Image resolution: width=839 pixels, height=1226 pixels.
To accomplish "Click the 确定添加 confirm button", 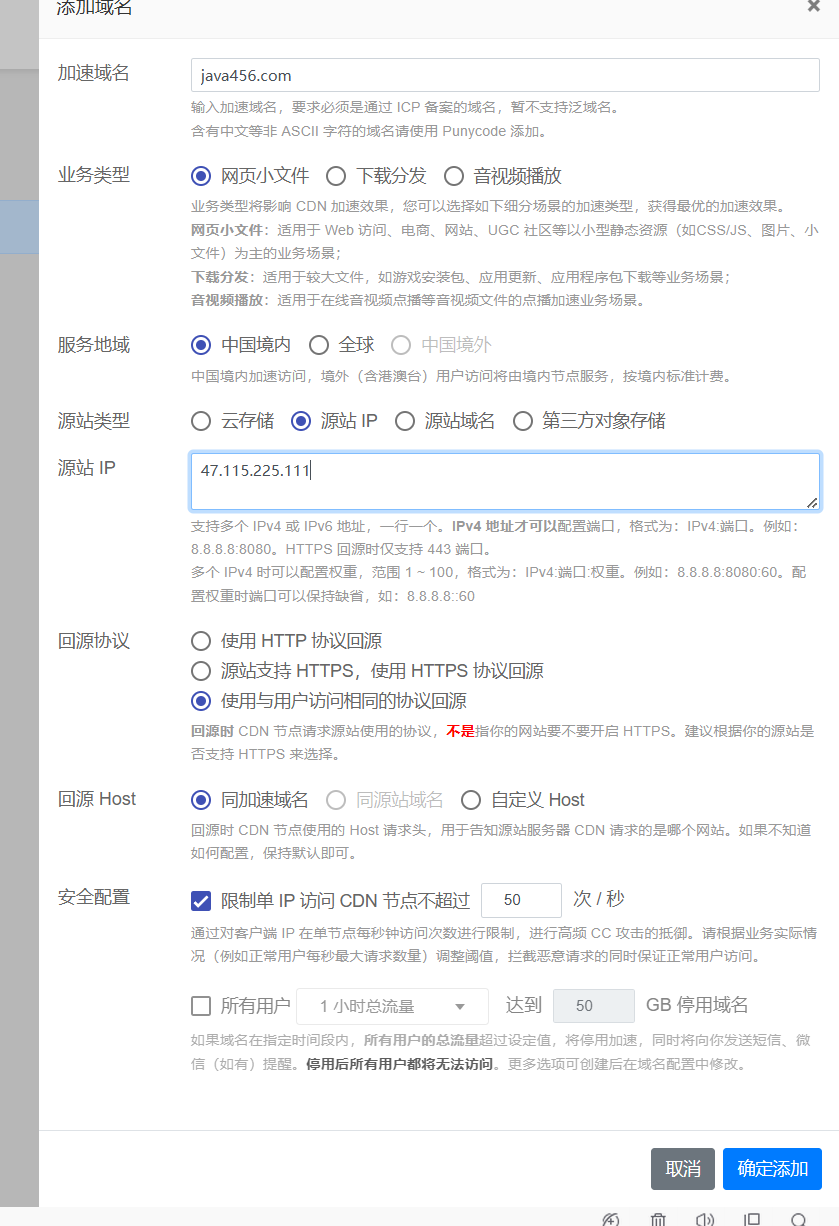I will coord(772,1168).
